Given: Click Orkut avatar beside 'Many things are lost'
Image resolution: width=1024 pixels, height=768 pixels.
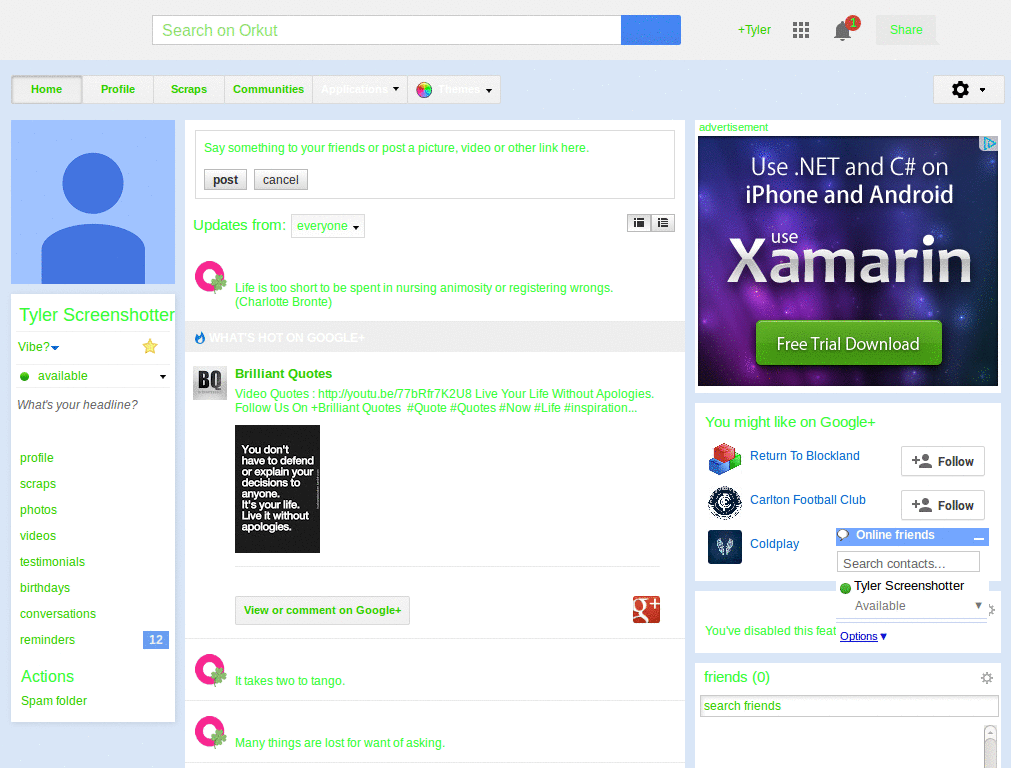Looking at the screenshot, I should 210,732.
